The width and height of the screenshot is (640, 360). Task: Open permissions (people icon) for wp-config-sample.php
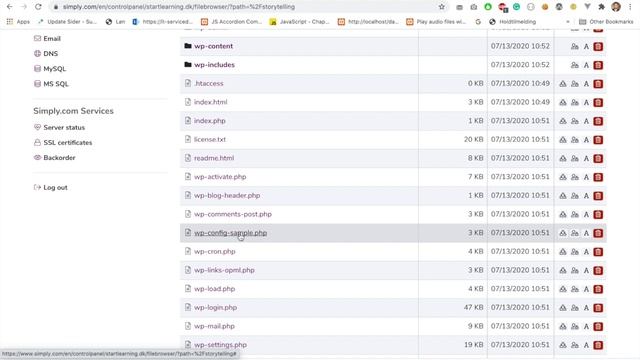575,233
